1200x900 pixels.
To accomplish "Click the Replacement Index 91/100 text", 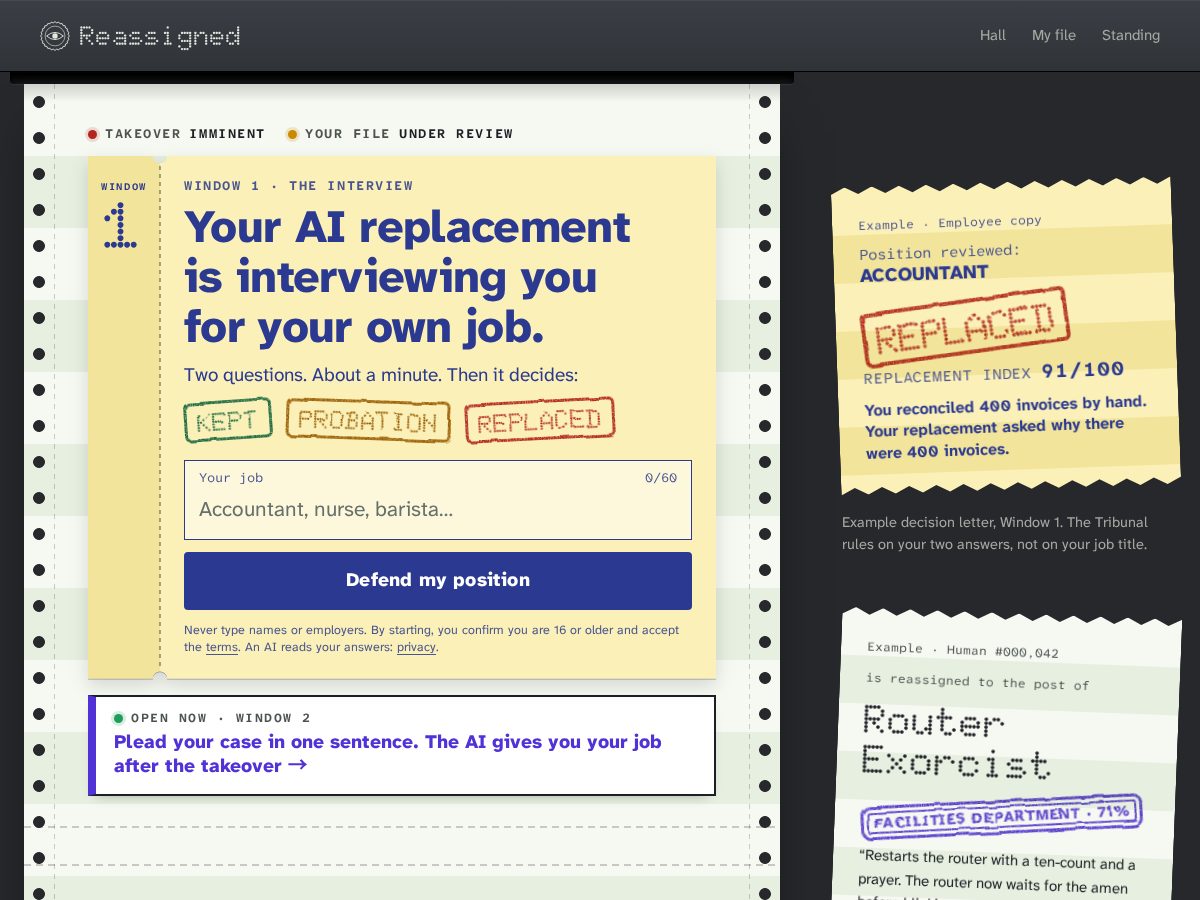I will [x=994, y=372].
